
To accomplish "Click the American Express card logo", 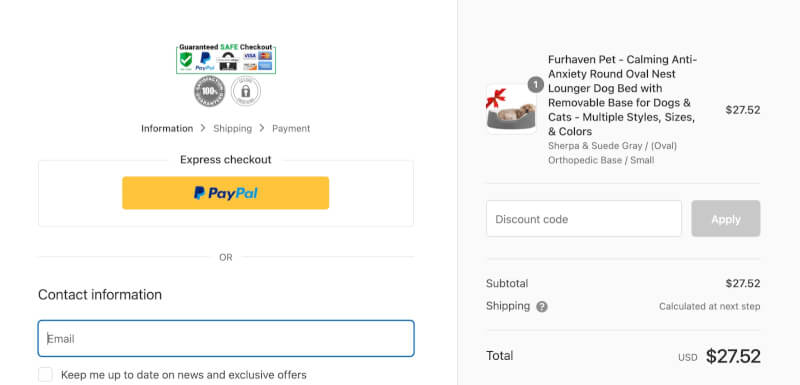I will (265, 66).
